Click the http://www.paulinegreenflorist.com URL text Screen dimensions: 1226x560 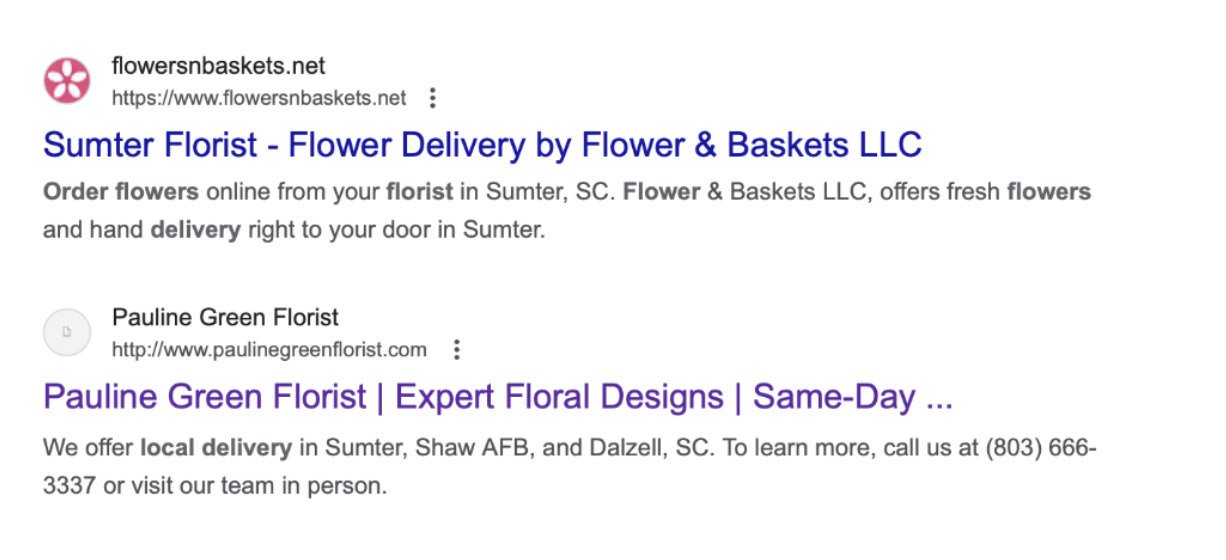[x=269, y=350]
